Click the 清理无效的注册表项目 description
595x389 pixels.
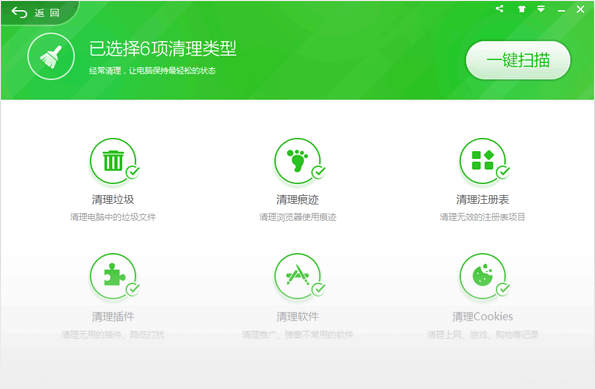pos(482,217)
